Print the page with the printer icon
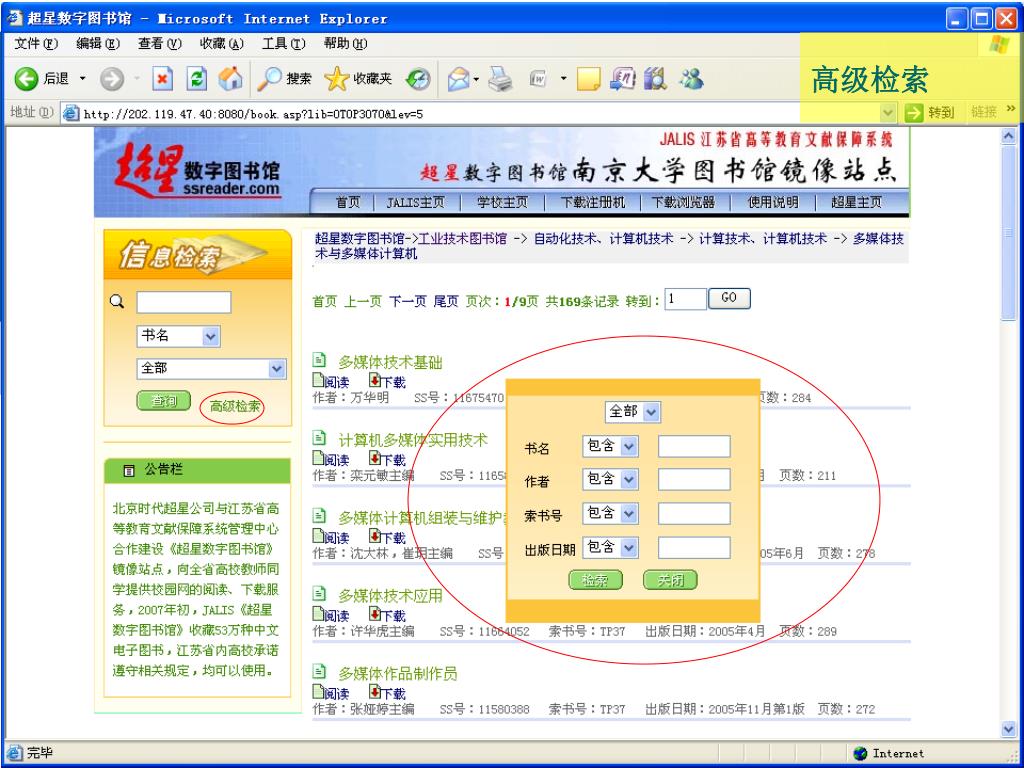1024x768 pixels. coord(500,79)
